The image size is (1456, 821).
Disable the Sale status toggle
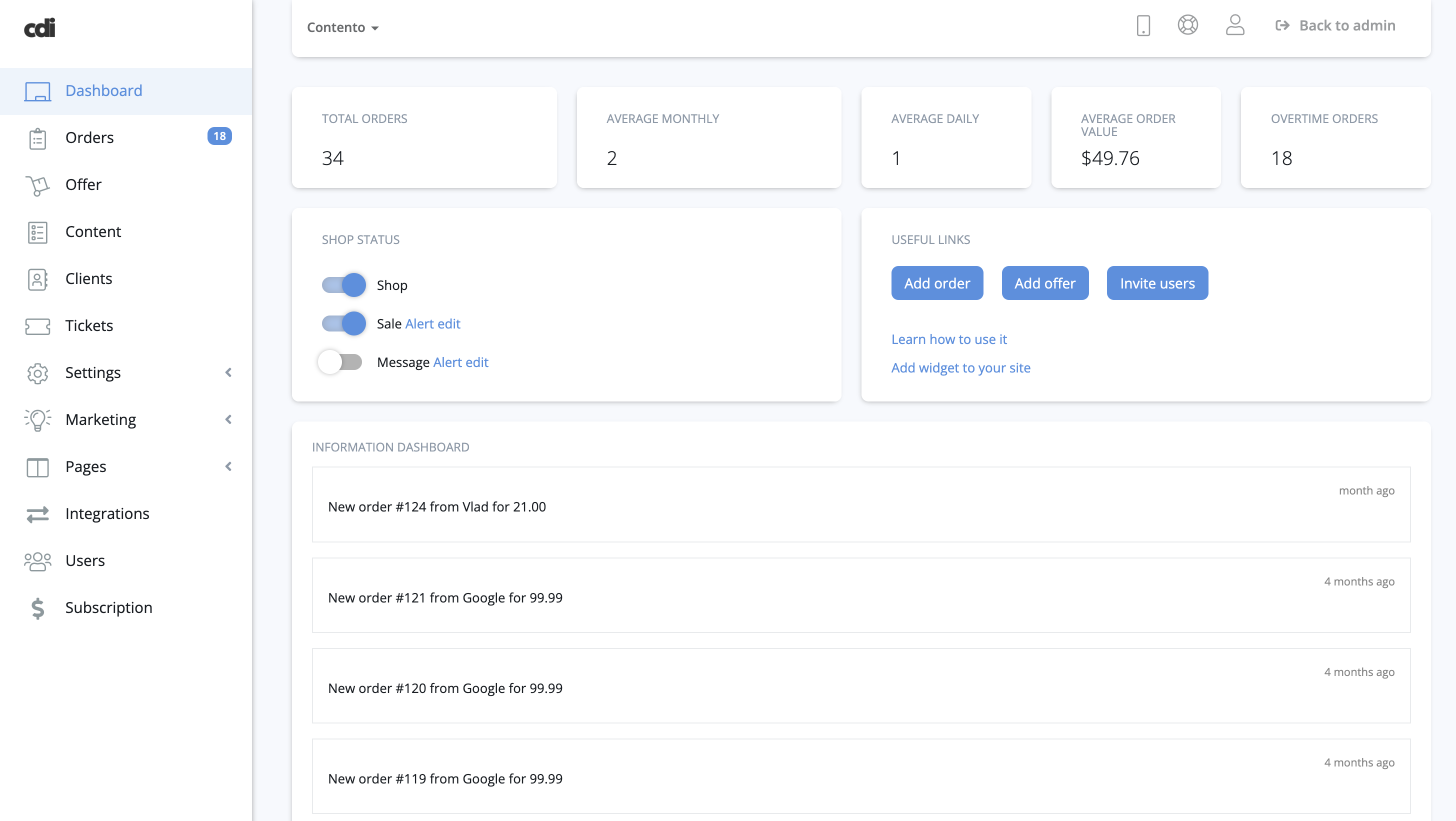pyautogui.click(x=343, y=323)
